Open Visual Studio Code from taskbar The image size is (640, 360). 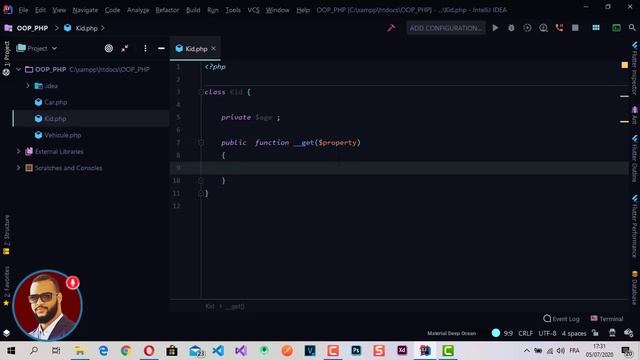coord(218,351)
